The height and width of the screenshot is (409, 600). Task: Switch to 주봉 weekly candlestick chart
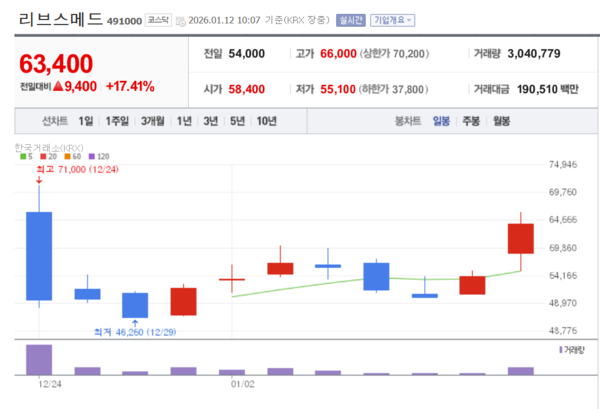click(471, 122)
